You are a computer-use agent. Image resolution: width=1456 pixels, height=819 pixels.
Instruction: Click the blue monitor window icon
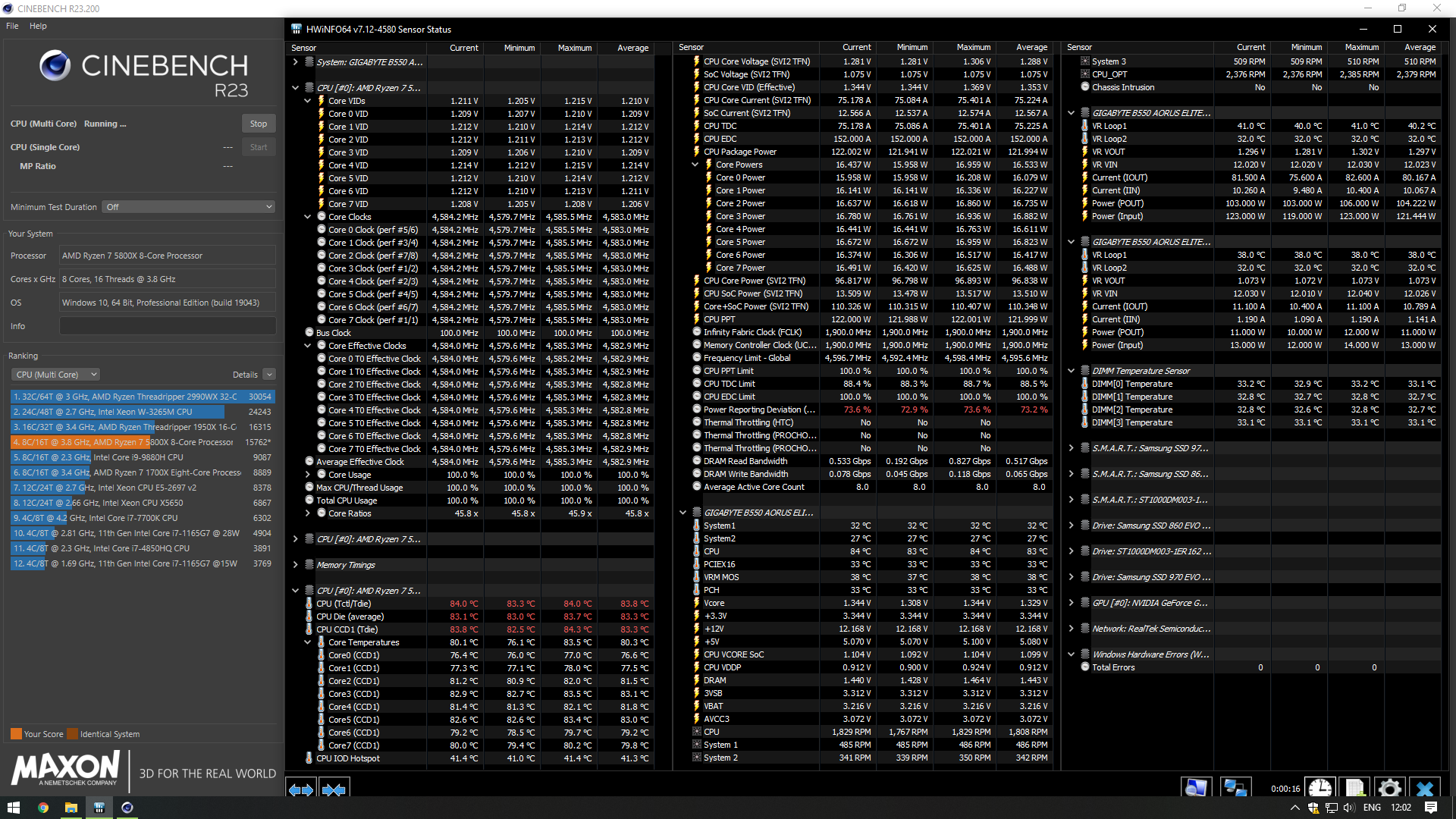1196,789
